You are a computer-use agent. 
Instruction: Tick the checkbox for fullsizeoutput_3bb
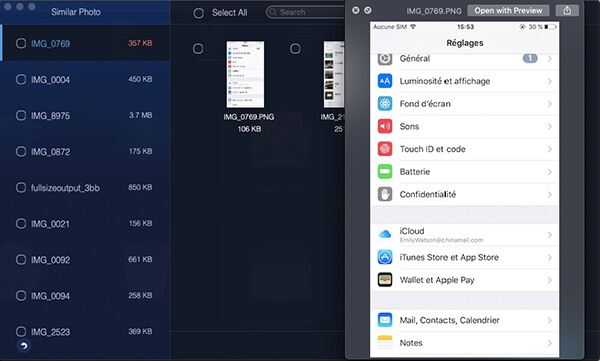click(21, 188)
